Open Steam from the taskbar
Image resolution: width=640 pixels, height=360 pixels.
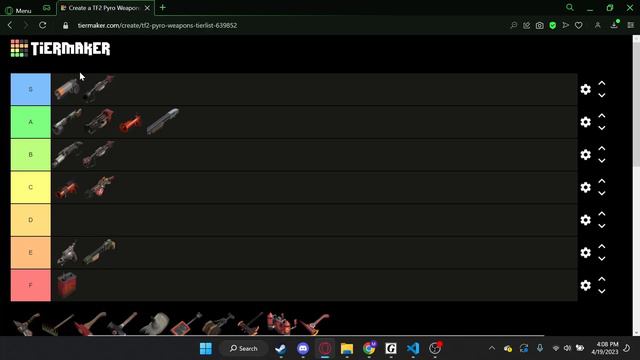[x=280, y=349]
